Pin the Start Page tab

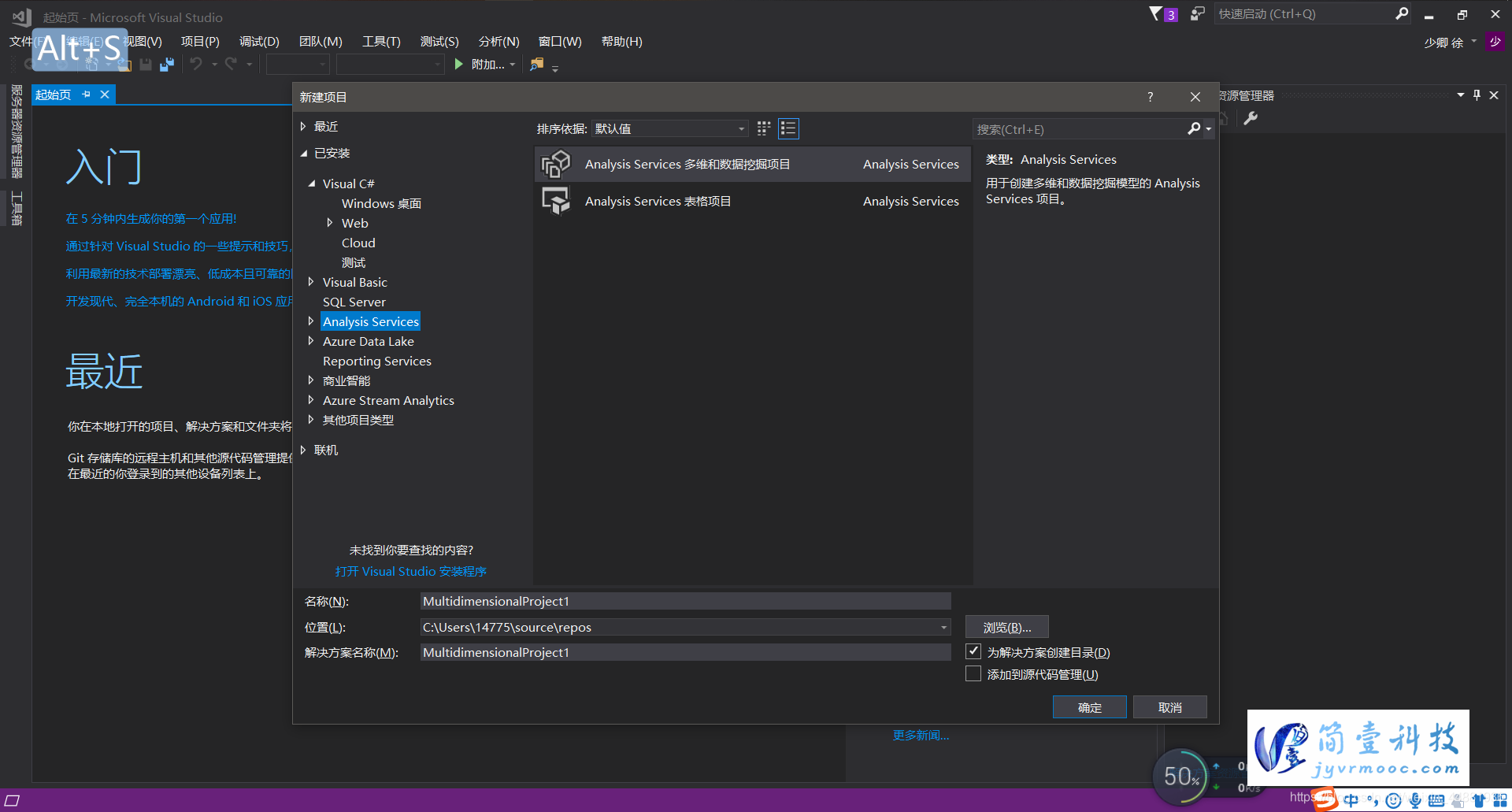(x=86, y=95)
